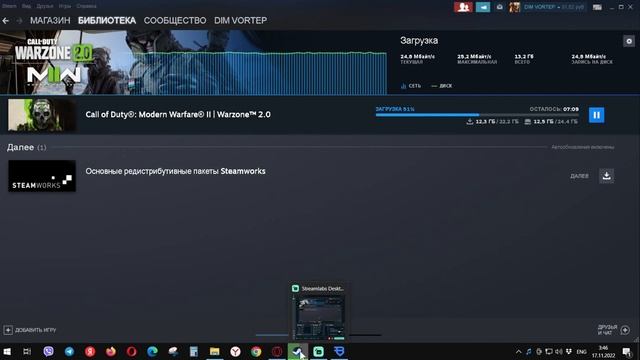
Task: Toggle the СЕТЬ network graph legend
Action: (x=411, y=86)
